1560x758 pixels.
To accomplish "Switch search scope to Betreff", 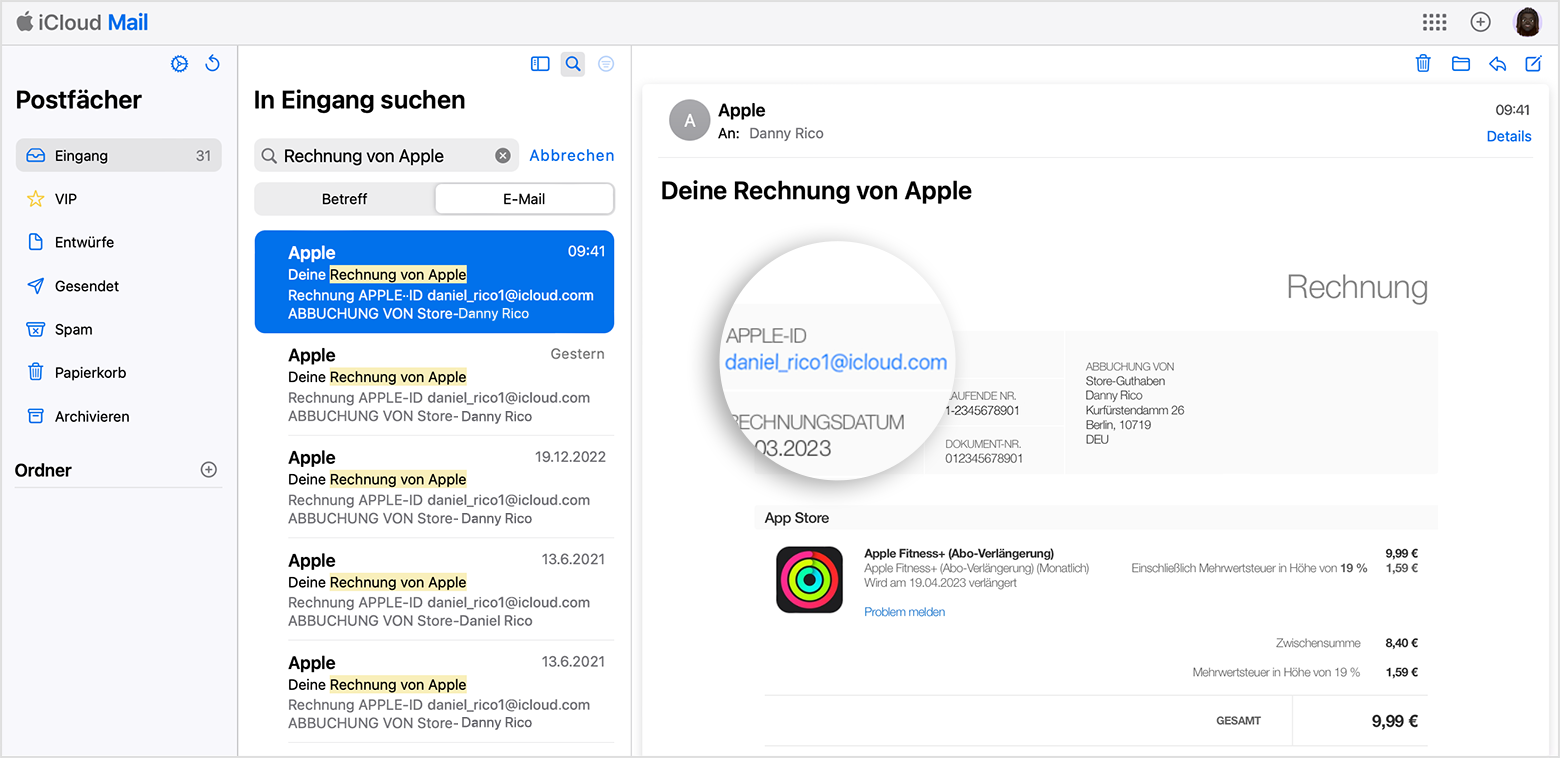I will click(x=344, y=199).
